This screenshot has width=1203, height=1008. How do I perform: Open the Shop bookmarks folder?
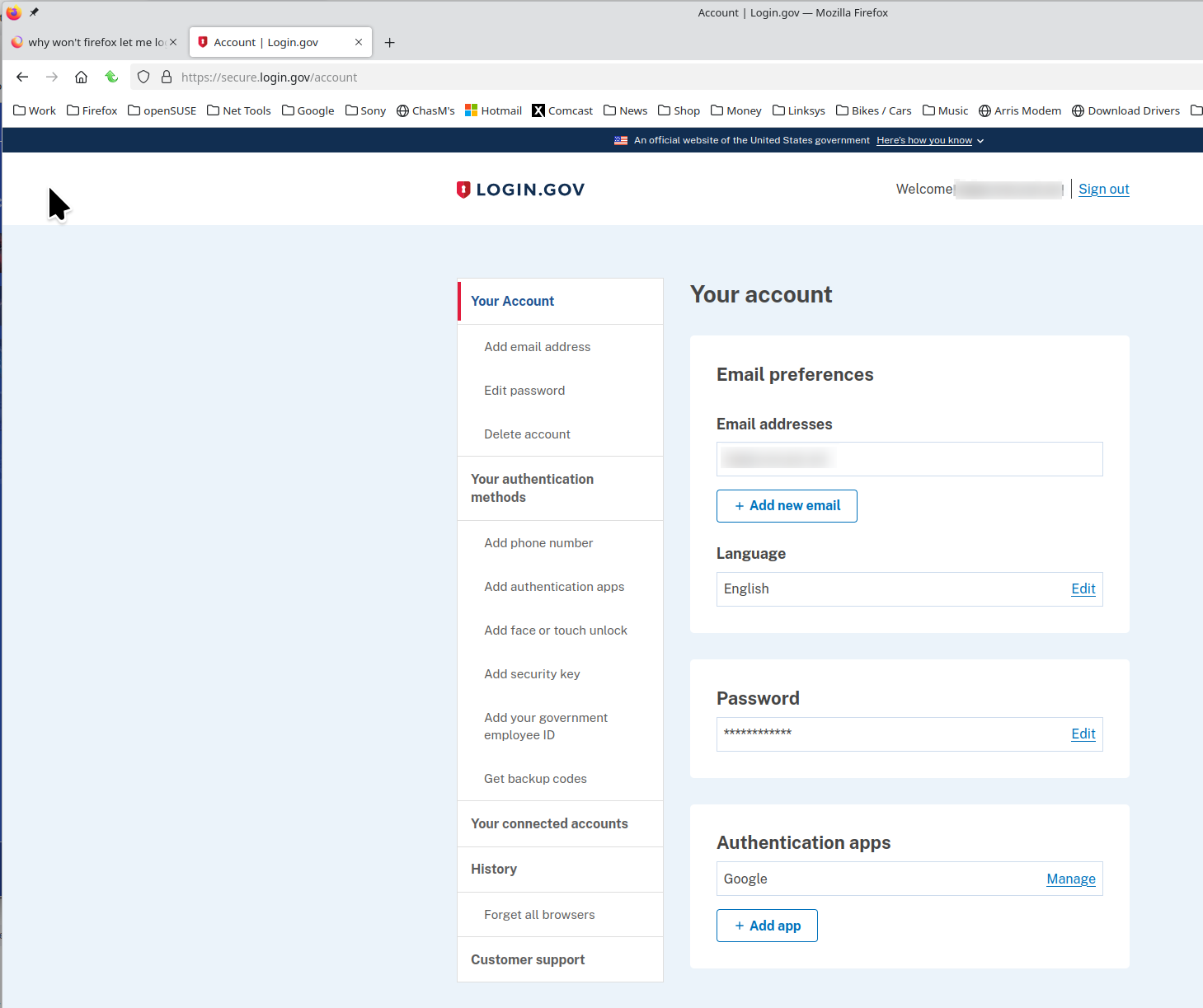pos(679,110)
